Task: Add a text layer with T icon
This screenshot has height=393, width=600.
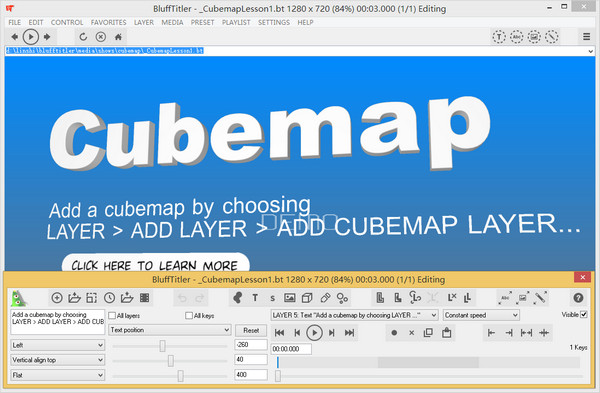Action: tap(255, 298)
